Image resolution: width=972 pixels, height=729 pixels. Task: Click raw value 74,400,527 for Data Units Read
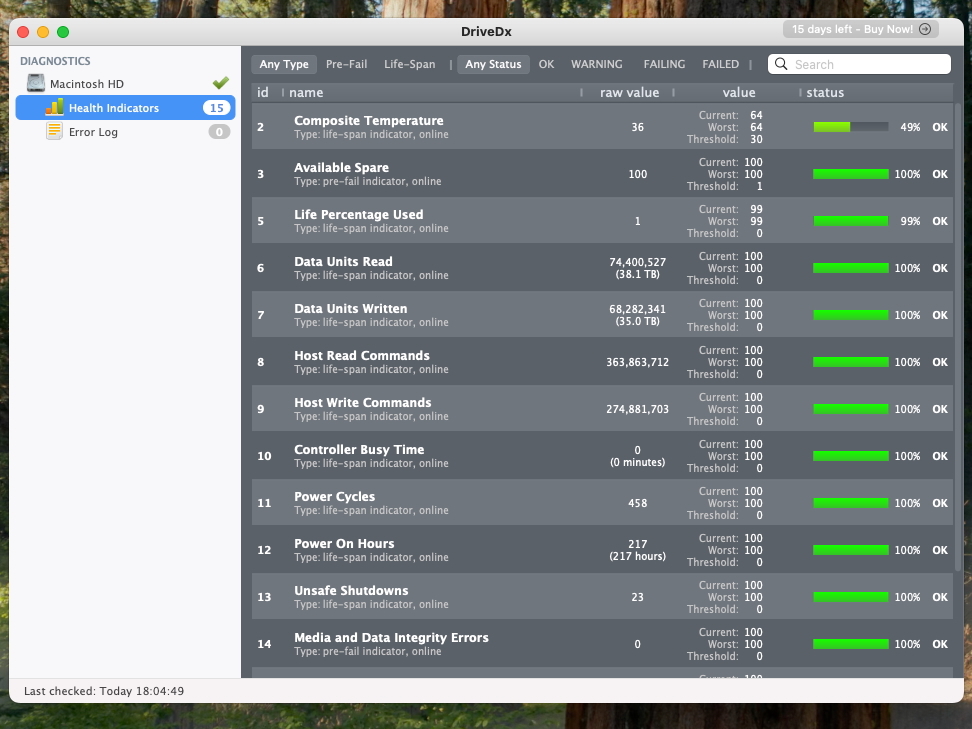click(x=637, y=262)
